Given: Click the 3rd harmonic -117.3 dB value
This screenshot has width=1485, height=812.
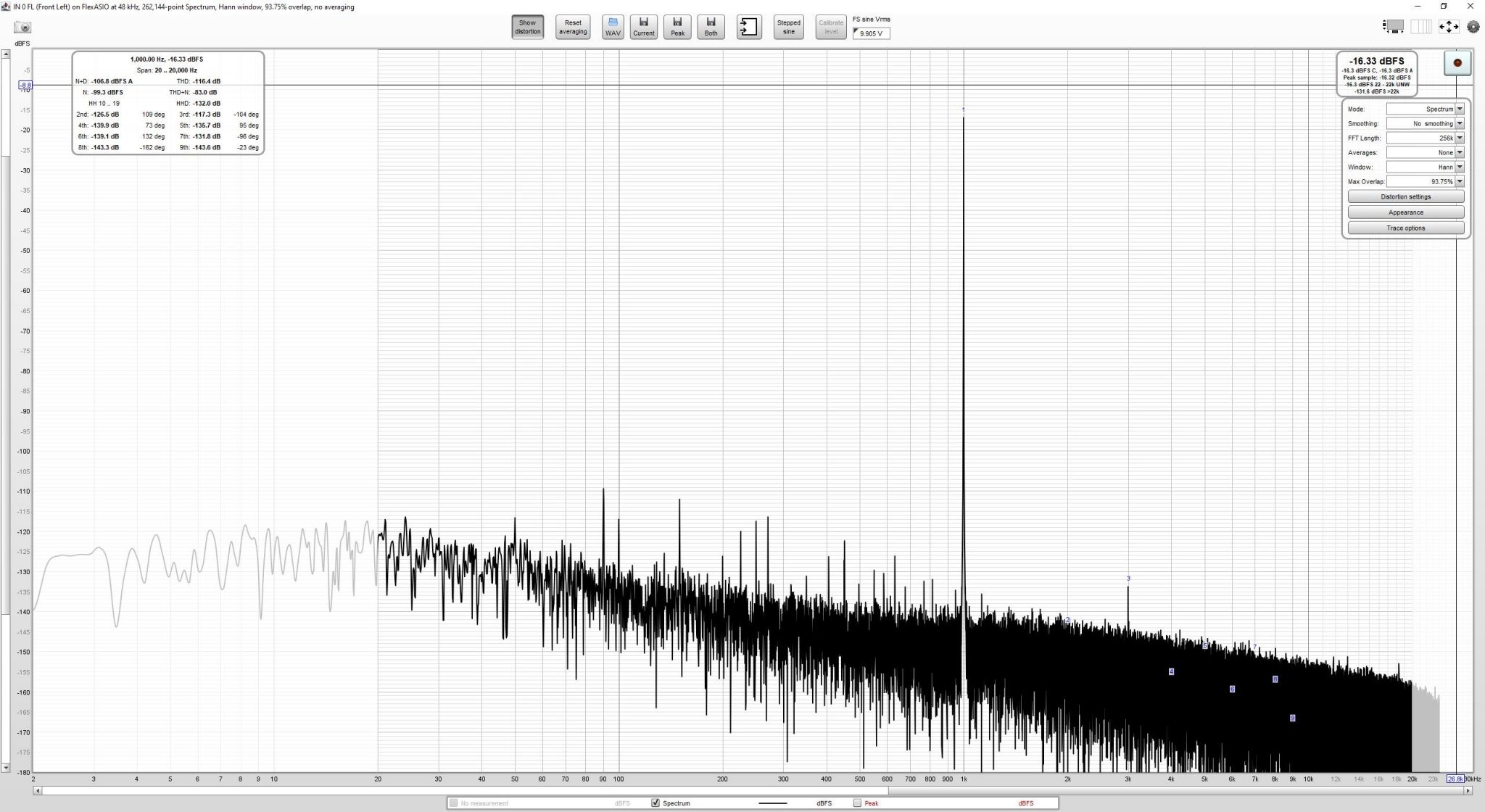Looking at the screenshot, I should tap(207, 115).
